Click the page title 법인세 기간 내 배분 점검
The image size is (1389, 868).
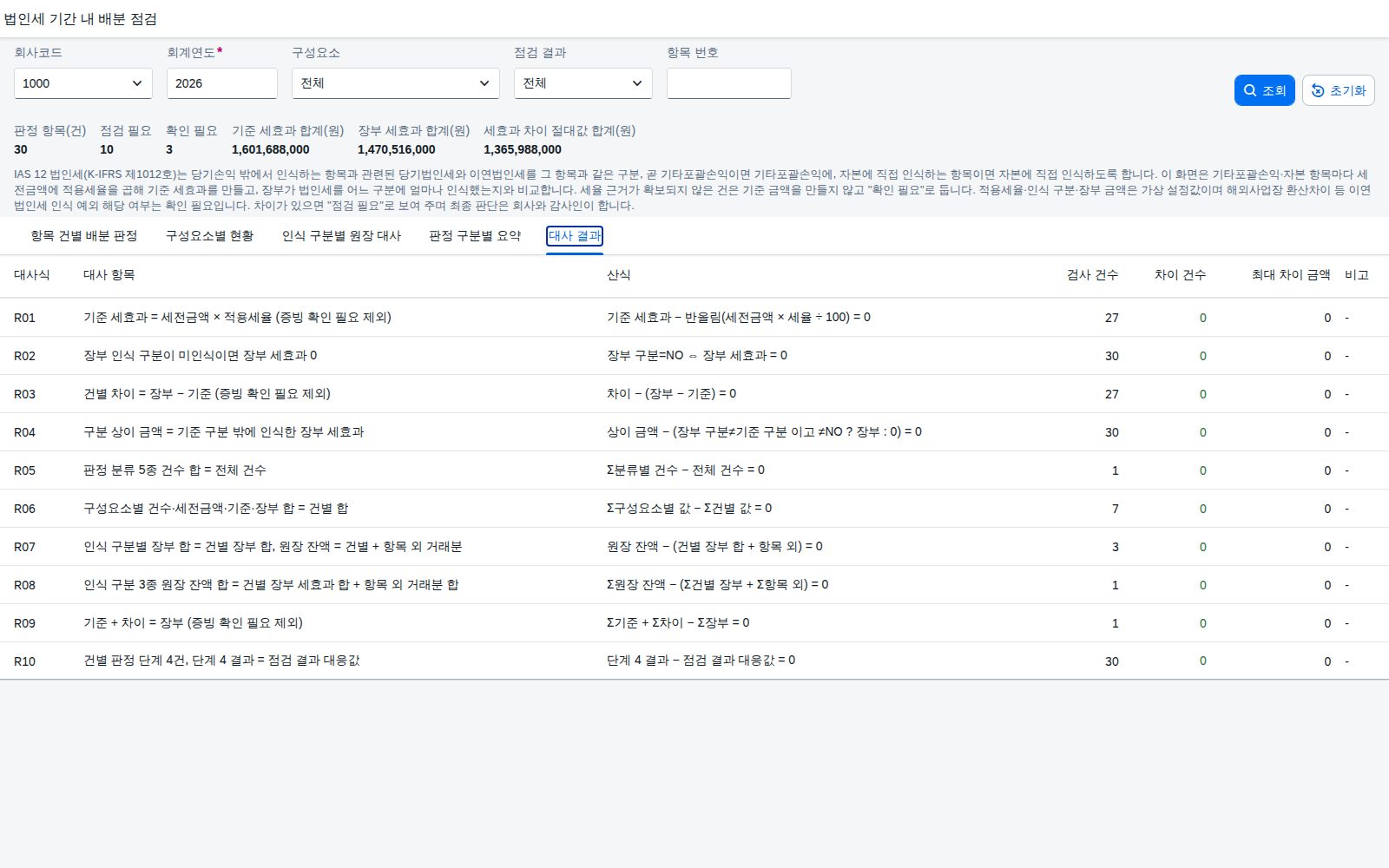coord(81,18)
